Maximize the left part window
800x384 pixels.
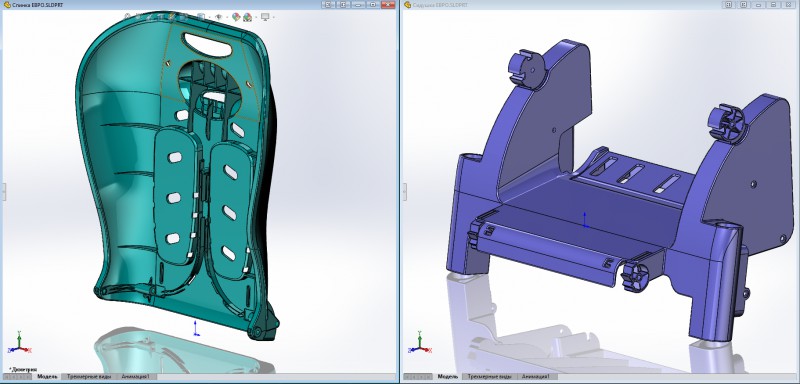coord(373,4)
